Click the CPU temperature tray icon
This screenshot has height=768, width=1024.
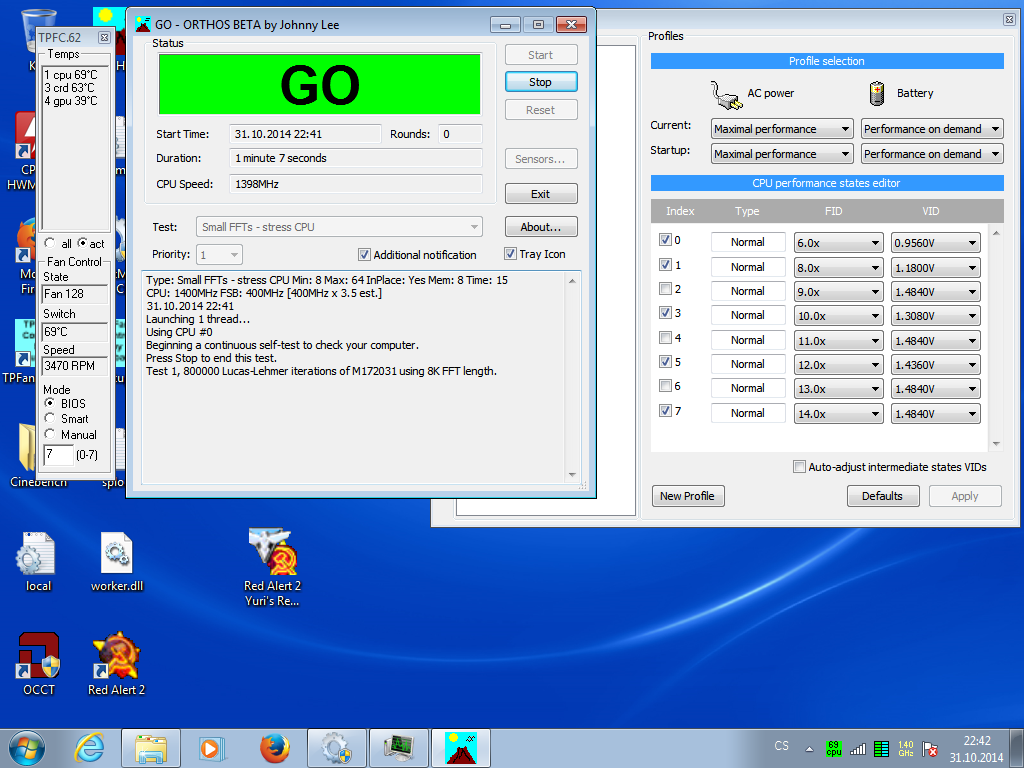pos(833,748)
